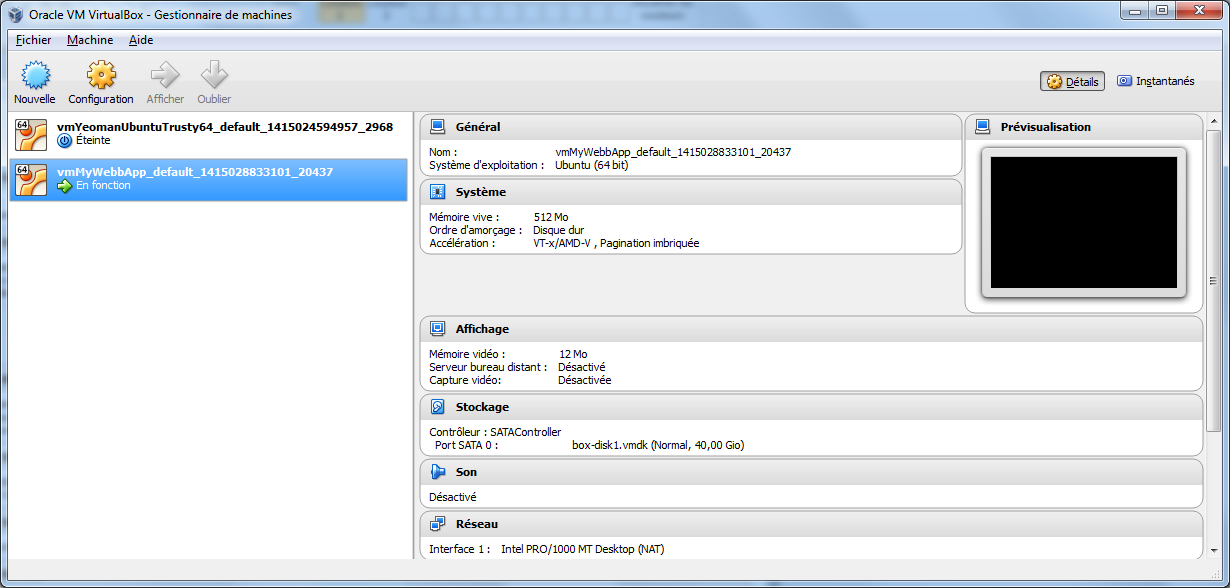1230x588 pixels.
Task: Open the Stockage section header
Action: (811, 407)
